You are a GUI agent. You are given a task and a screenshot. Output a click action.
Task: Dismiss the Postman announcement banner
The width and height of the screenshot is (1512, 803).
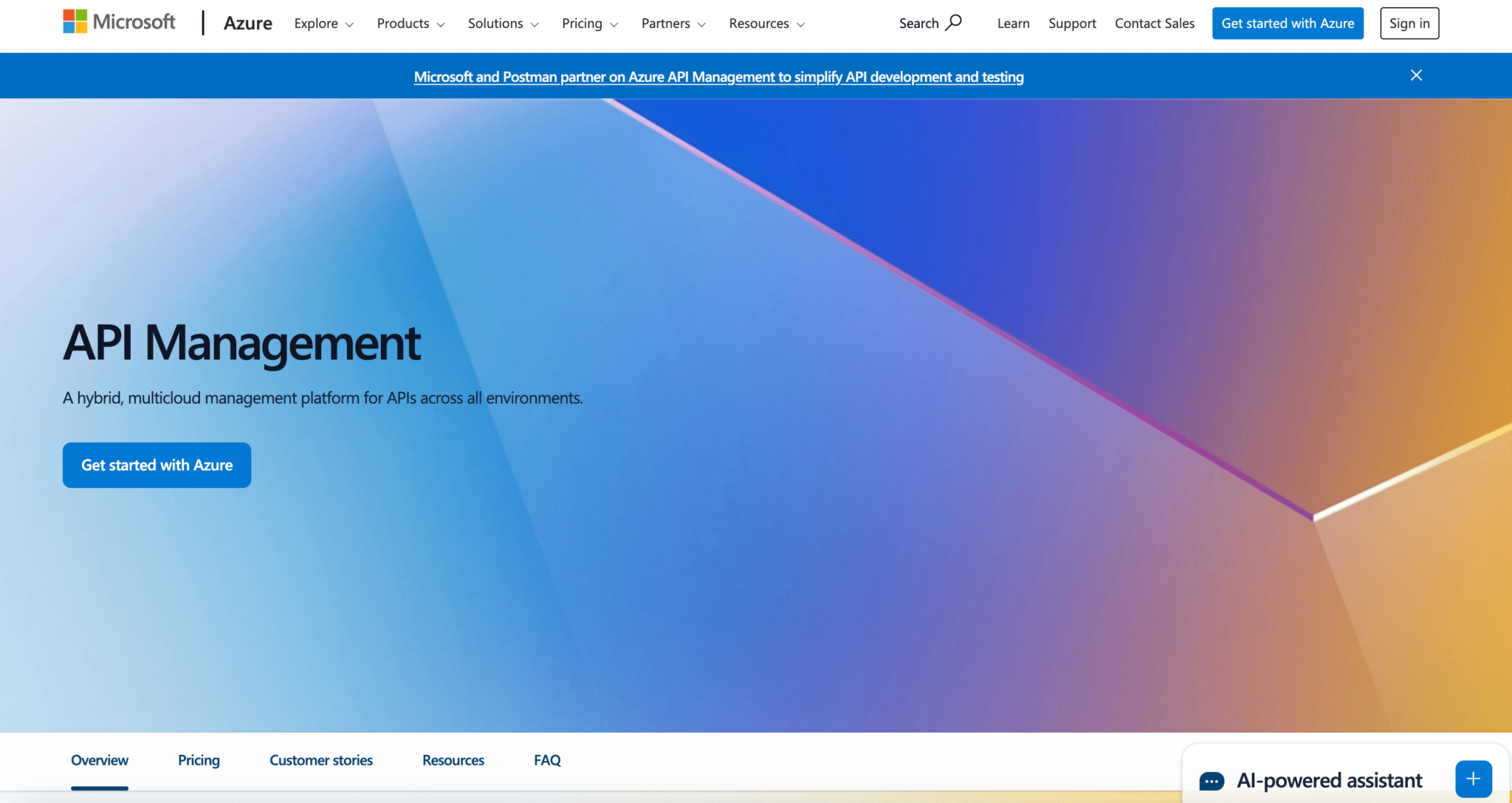coord(1416,75)
